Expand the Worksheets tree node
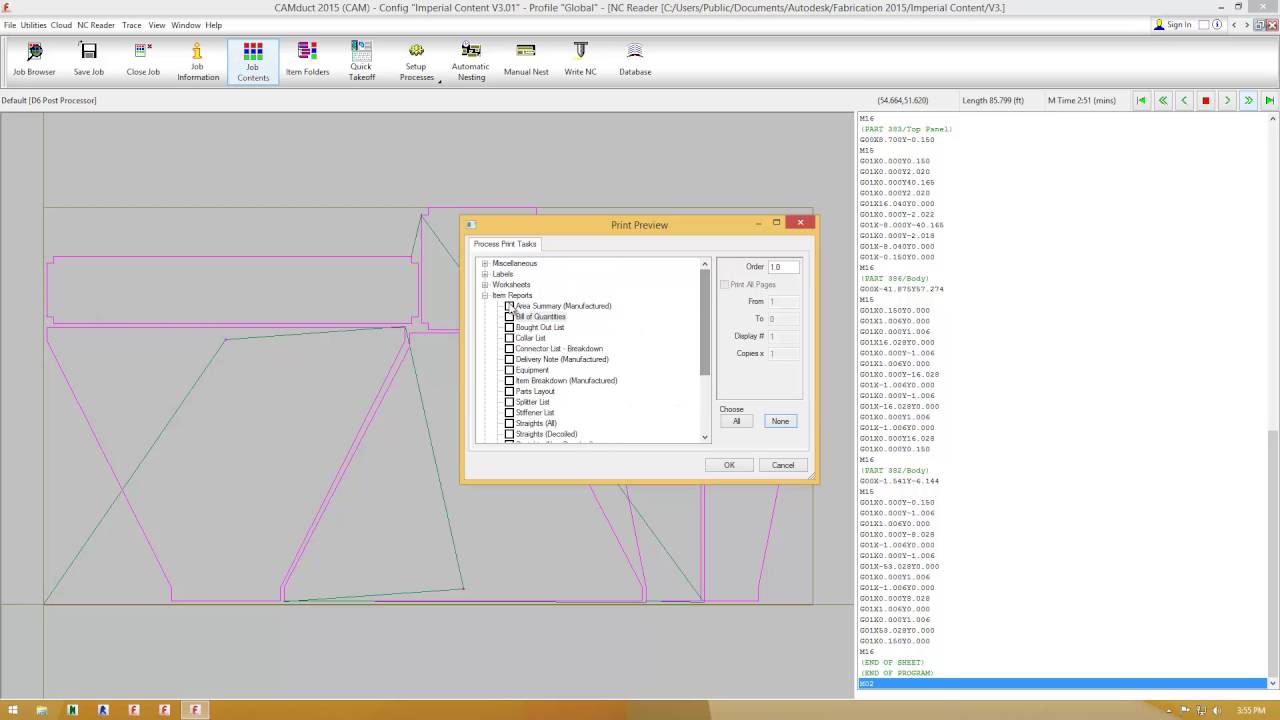The height and width of the screenshot is (720, 1280). [485, 285]
